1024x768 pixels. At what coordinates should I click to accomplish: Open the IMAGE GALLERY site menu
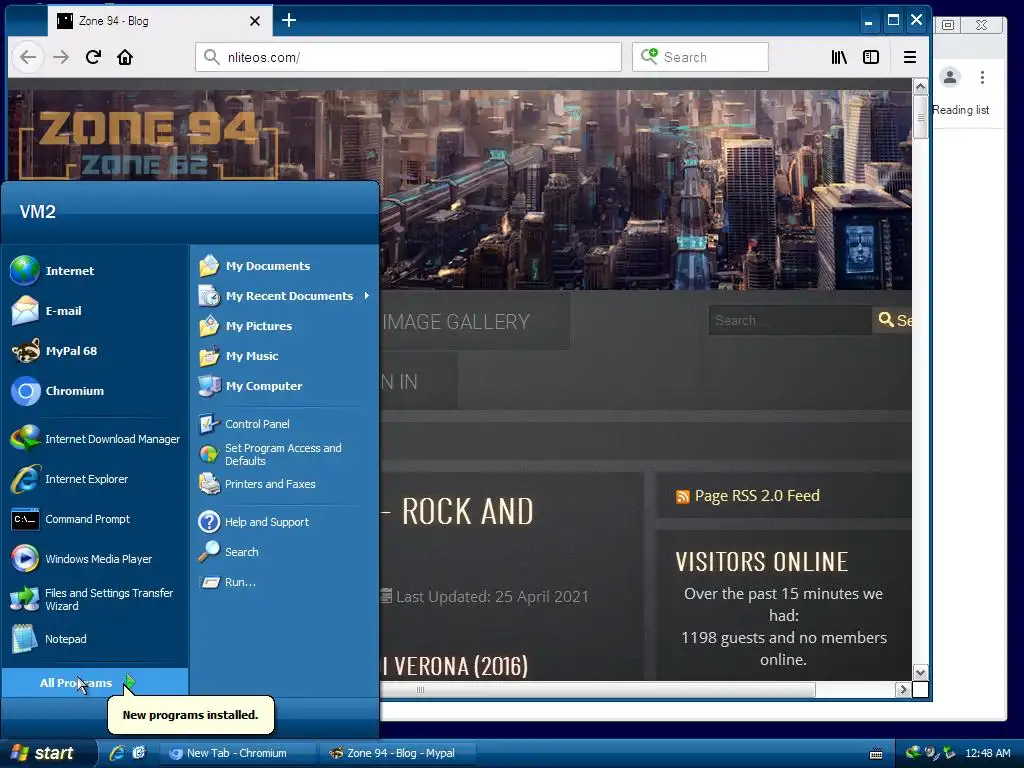pyautogui.click(x=456, y=321)
